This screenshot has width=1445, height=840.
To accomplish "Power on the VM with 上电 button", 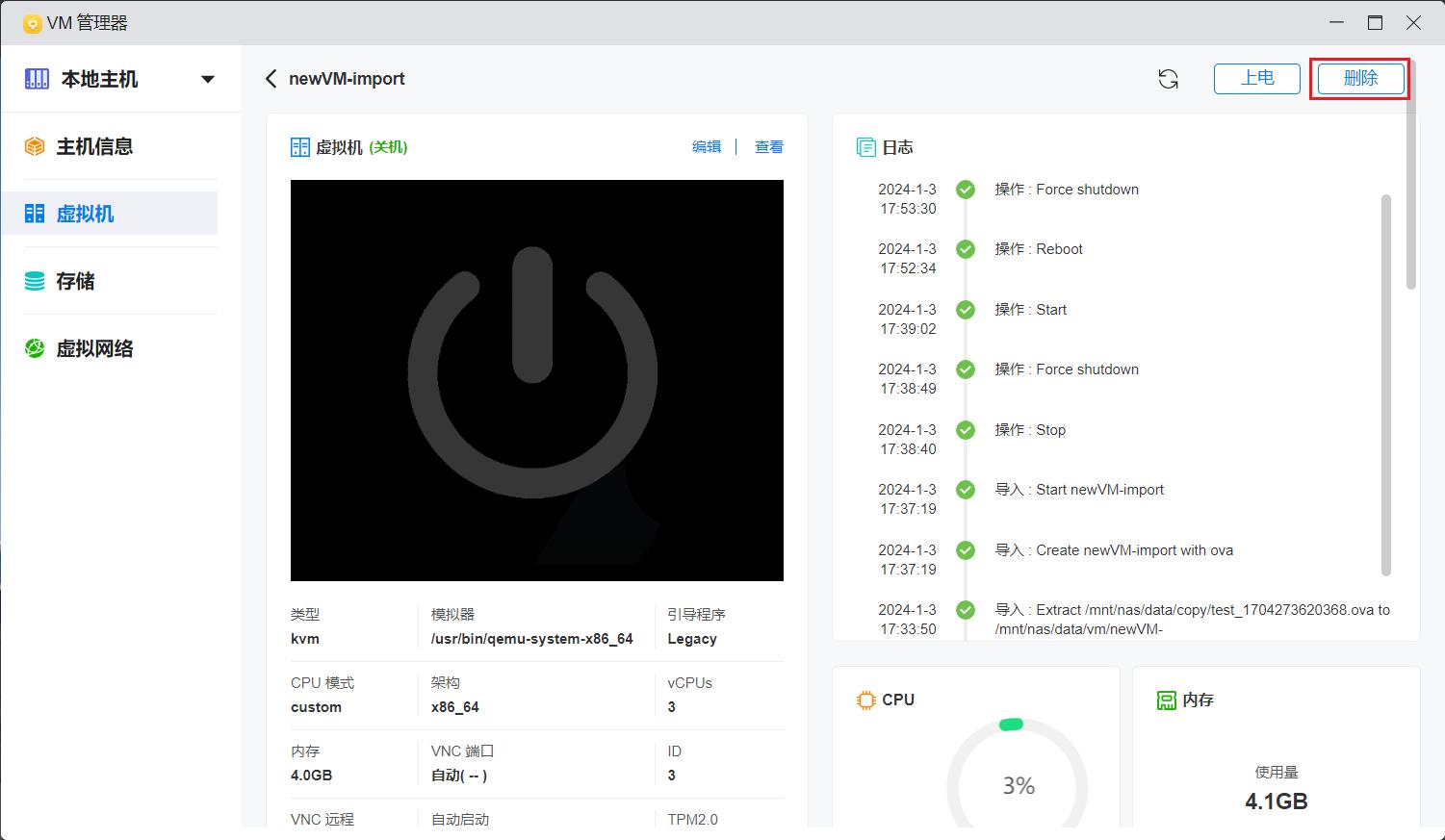I will [x=1257, y=78].
